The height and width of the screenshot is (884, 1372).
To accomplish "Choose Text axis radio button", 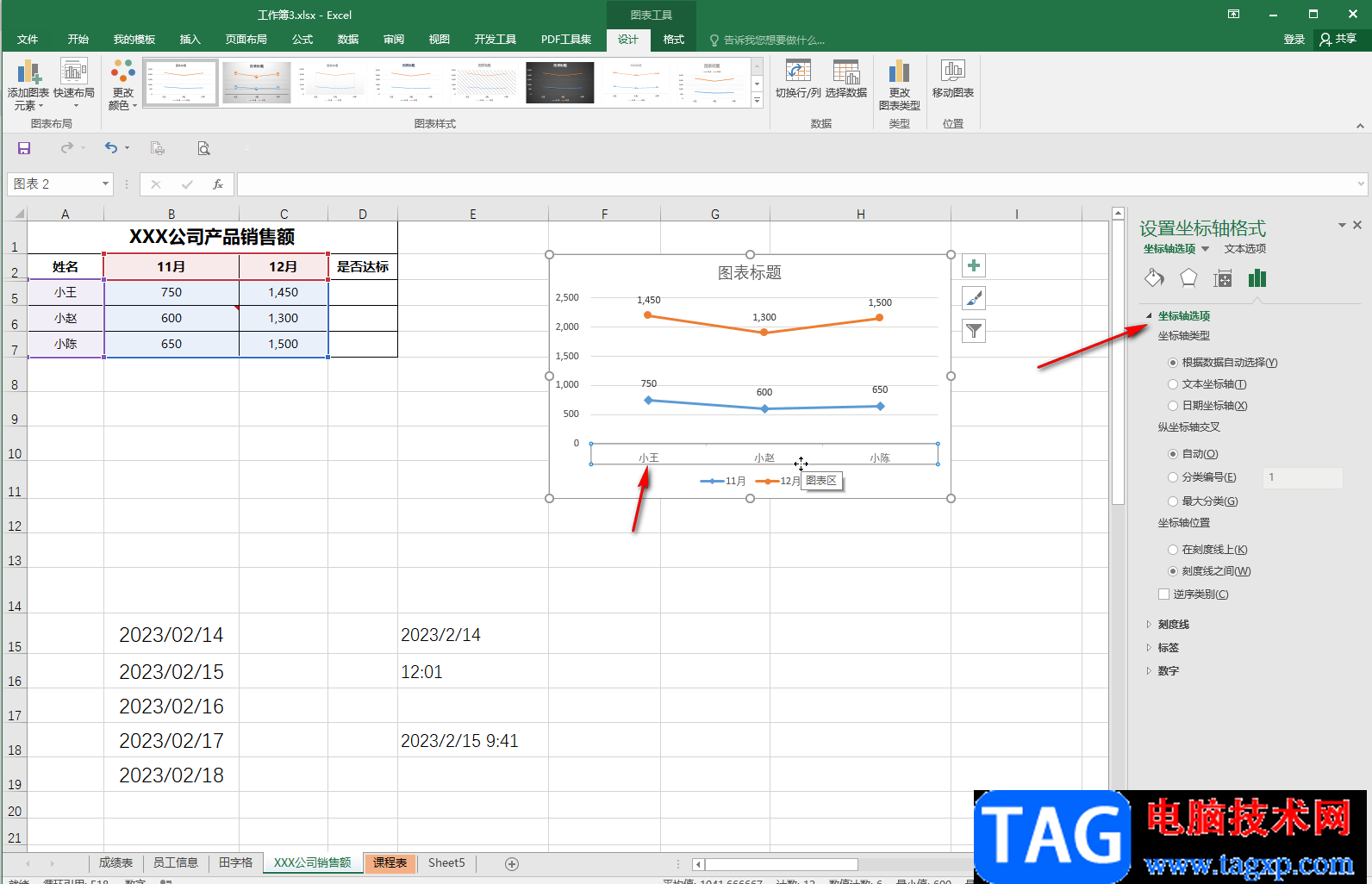I will (1173, 384).
